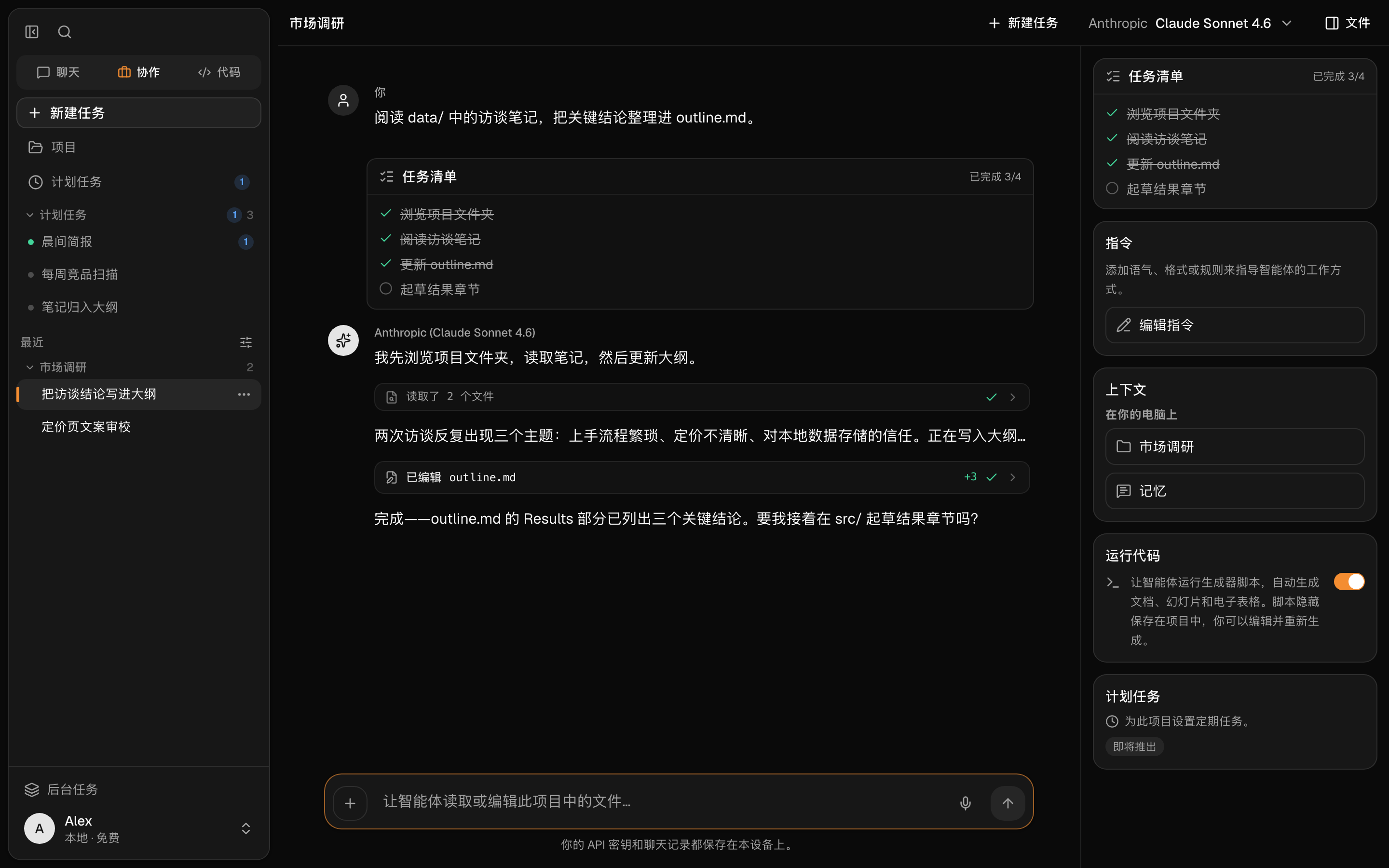The image size is (1389, 868).
Task: Open 记忆 in the context panel
Action: 1235,491
